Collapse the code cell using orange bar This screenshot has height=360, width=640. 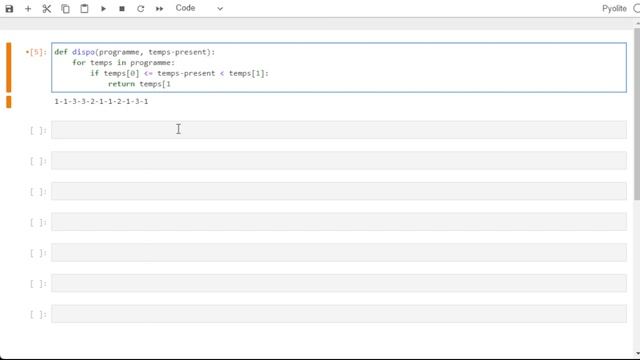point(9,67)
